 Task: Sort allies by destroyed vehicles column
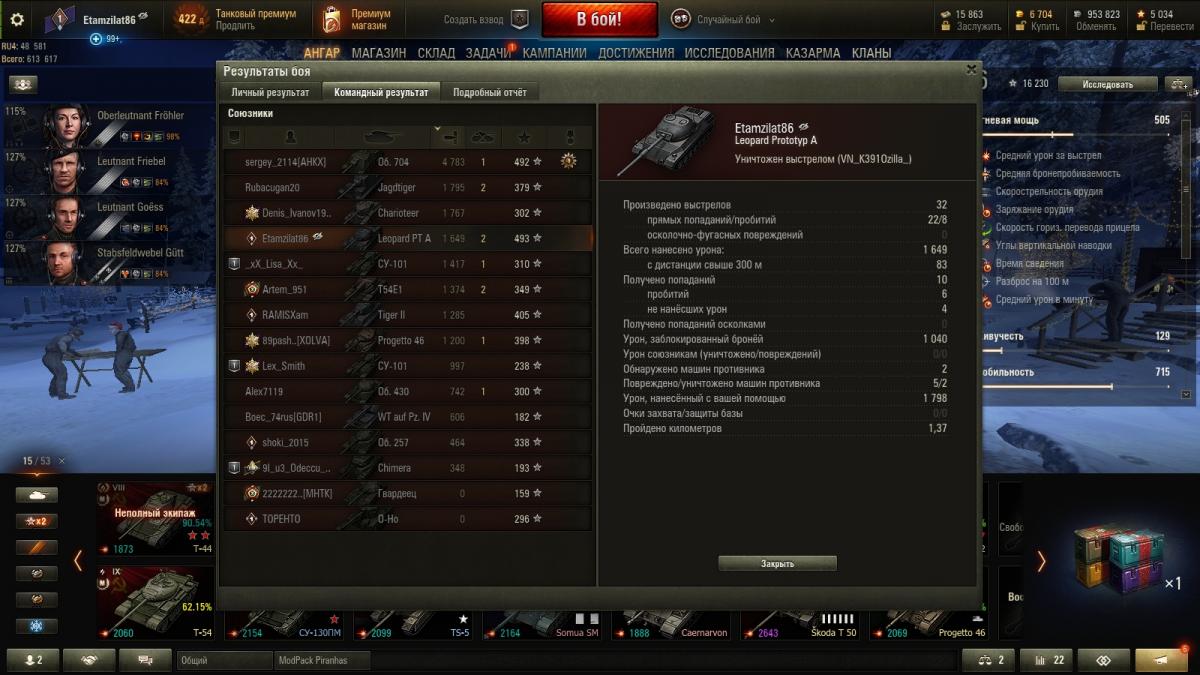483,135
